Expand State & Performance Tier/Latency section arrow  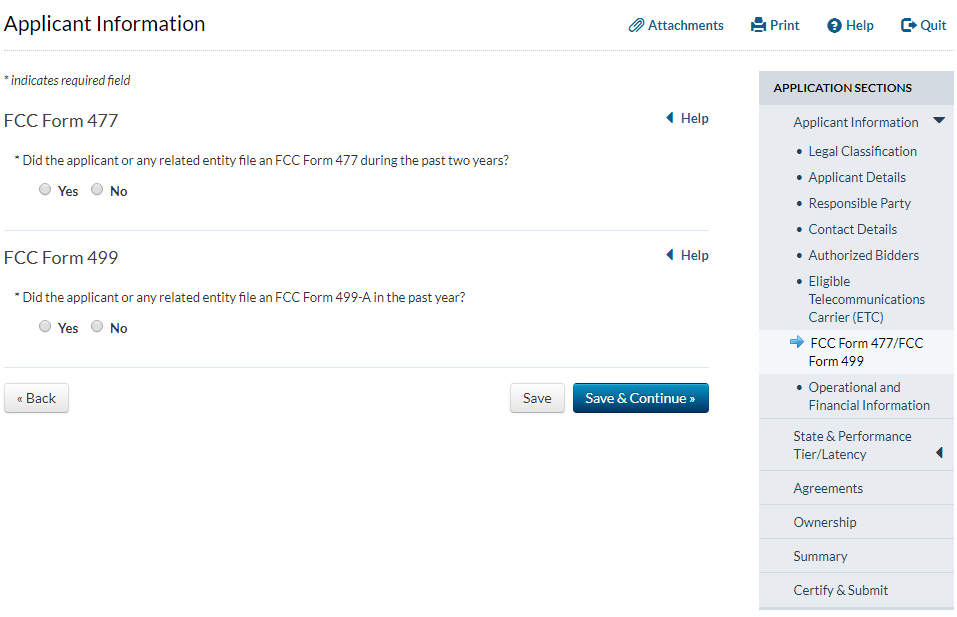pos(939,453)
